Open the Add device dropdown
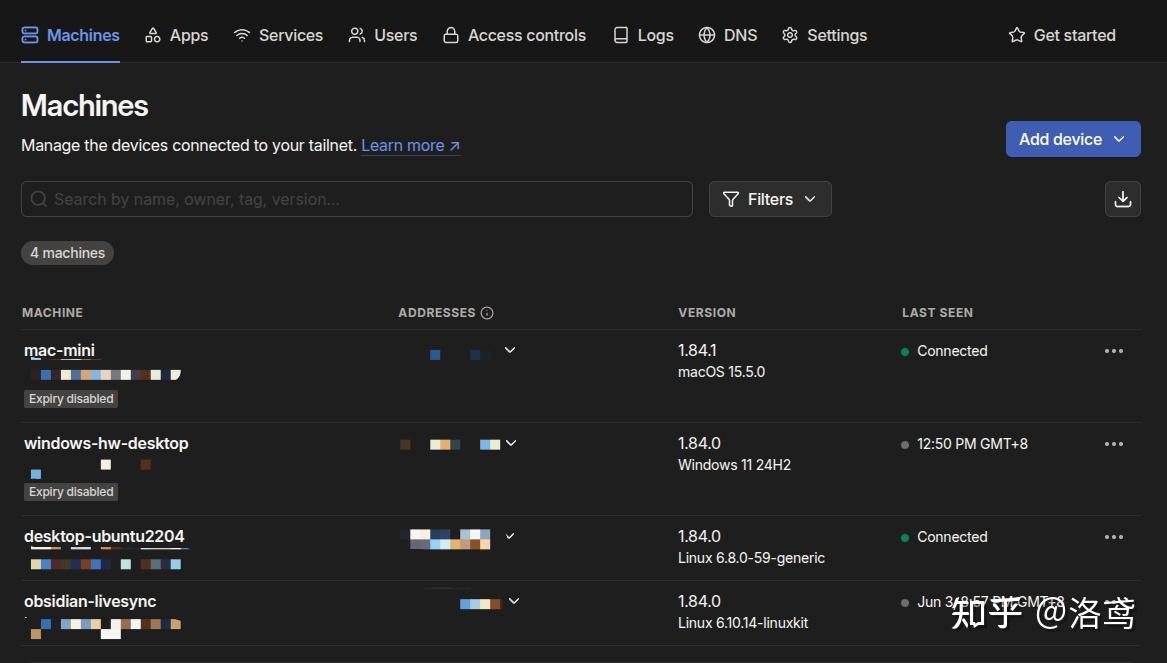This screenshot has height=663, width=1167. (1071, 139)
